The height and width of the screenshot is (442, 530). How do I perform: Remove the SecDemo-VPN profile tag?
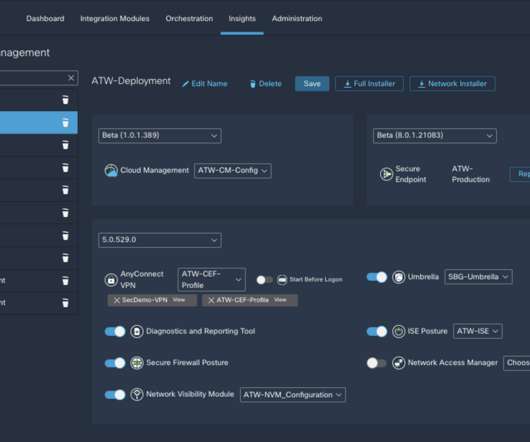coord(117,300)
